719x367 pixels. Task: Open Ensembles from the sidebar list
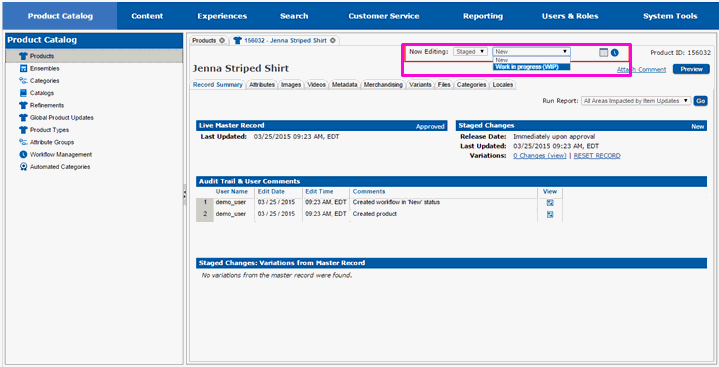(x=44, y=68)
